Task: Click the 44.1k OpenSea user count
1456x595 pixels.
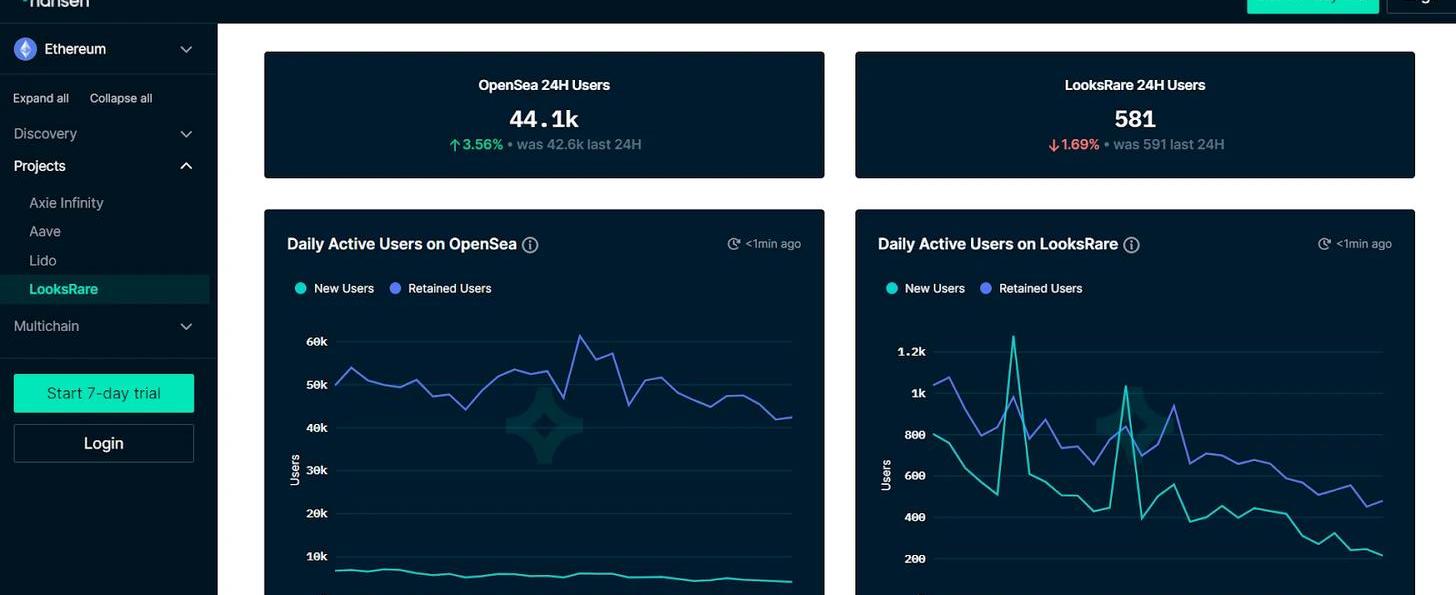Action: 544,119
